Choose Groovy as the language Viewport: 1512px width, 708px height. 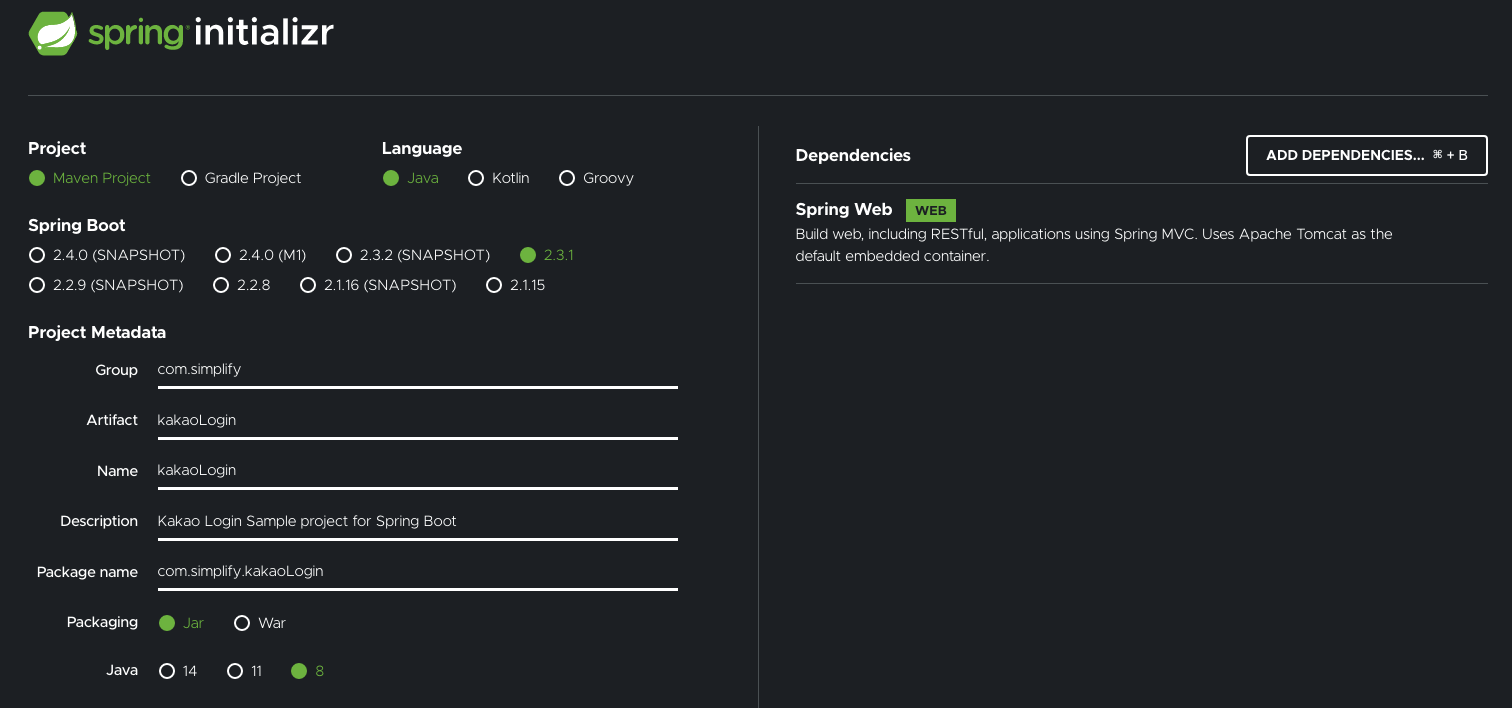click(567, 178)
